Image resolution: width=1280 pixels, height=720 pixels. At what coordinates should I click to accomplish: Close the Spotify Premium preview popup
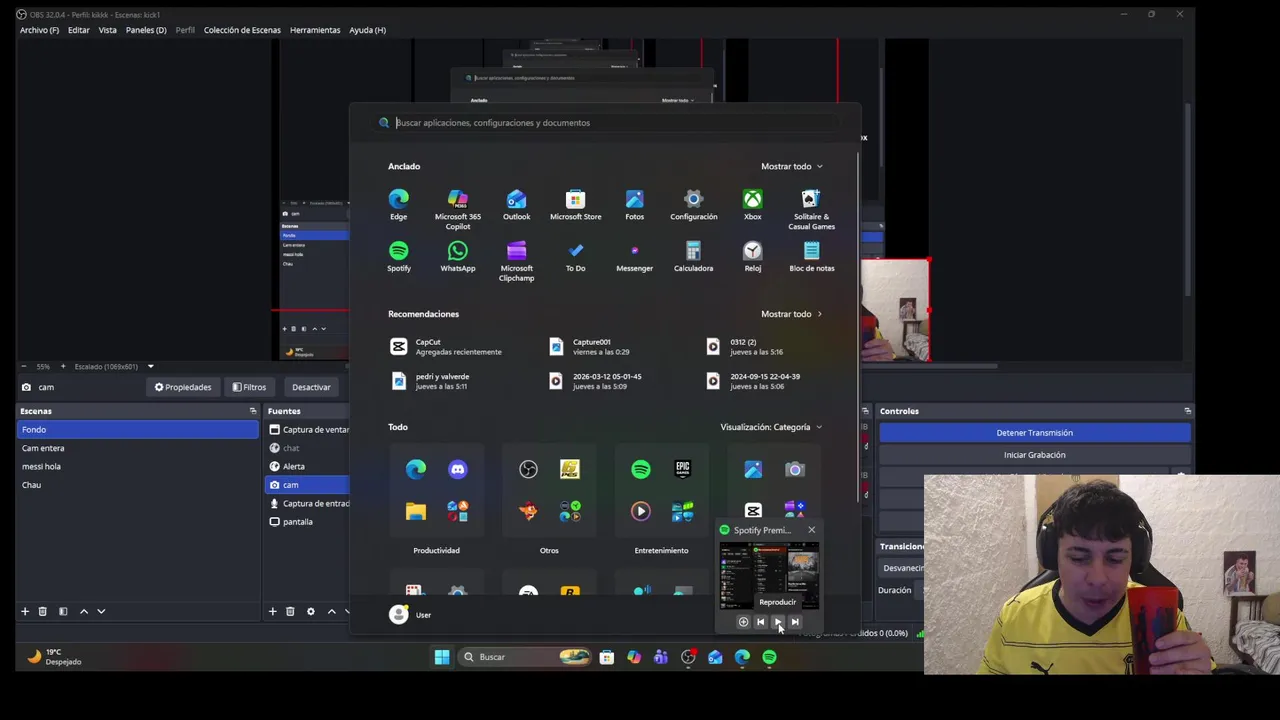[x=811, y=530]
